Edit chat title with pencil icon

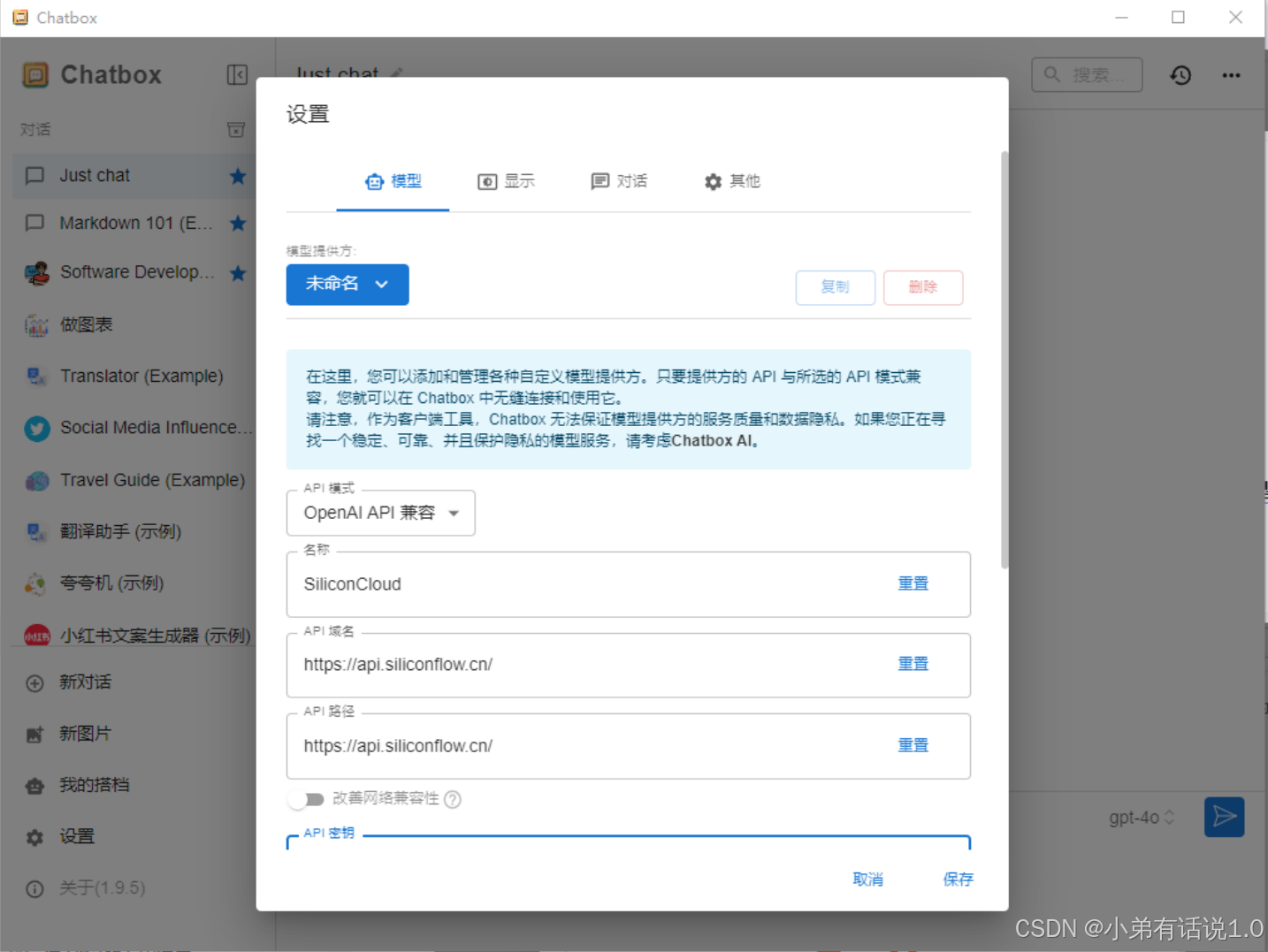tap(396, 72)
